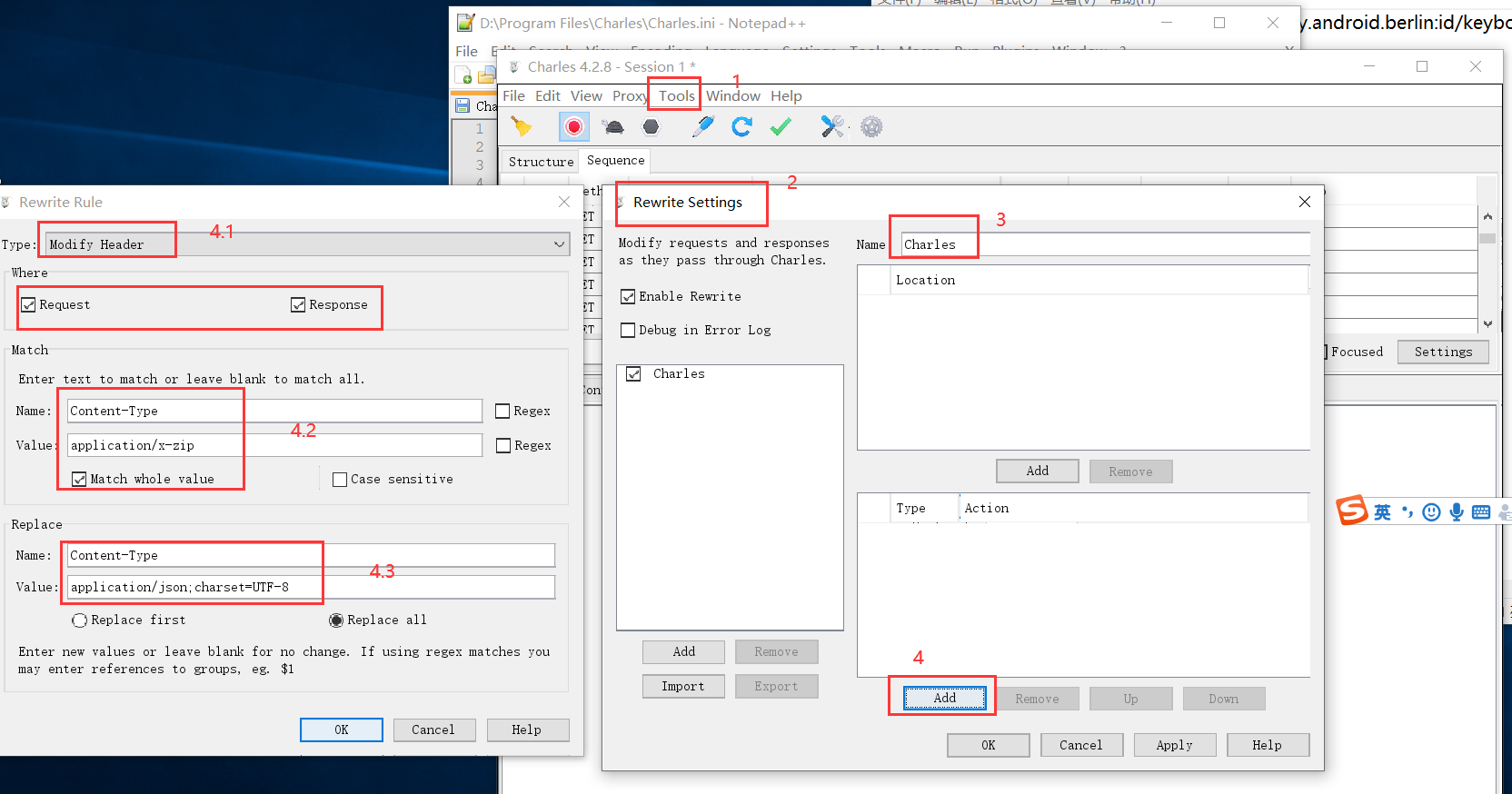Image resolution: width=1512 pixels, height=794 pixels.
Task: Click the broom clear session icon
Action: (x=521, y=126)
